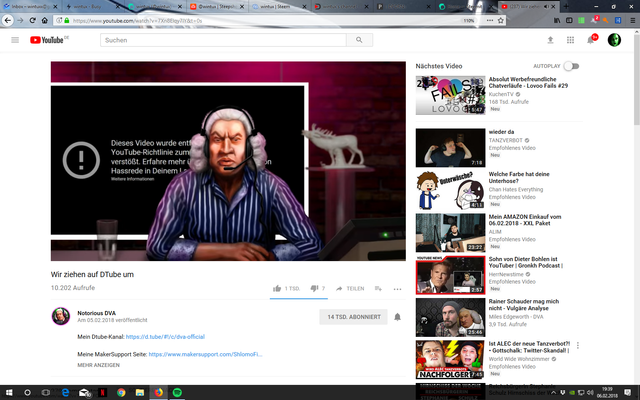Viewport: 640px width, 400px height.
Task: Click the video player area
Action: coord(228,161)
